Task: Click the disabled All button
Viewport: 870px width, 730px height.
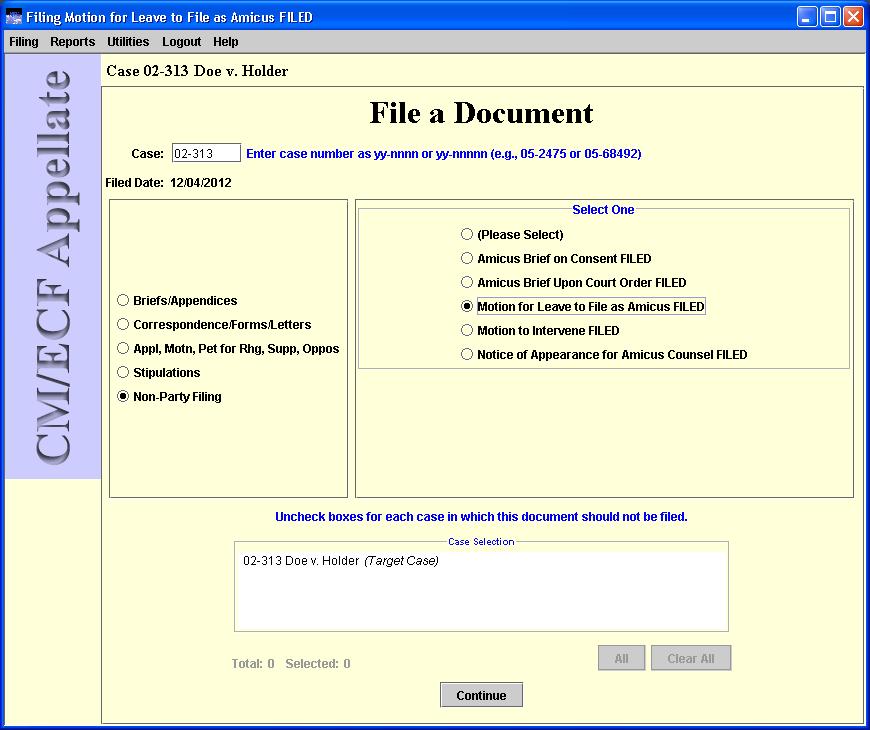Action: [621, 658]
